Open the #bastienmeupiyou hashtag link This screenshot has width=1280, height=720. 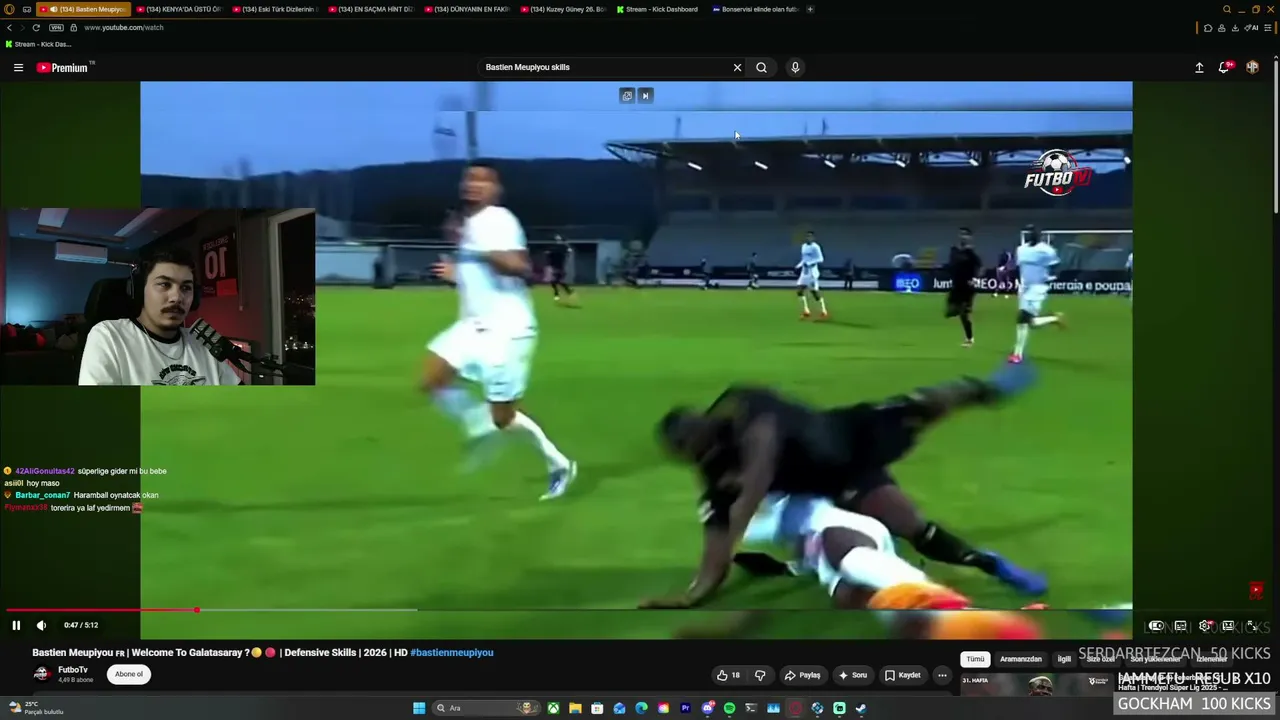(x=452, y=653)
